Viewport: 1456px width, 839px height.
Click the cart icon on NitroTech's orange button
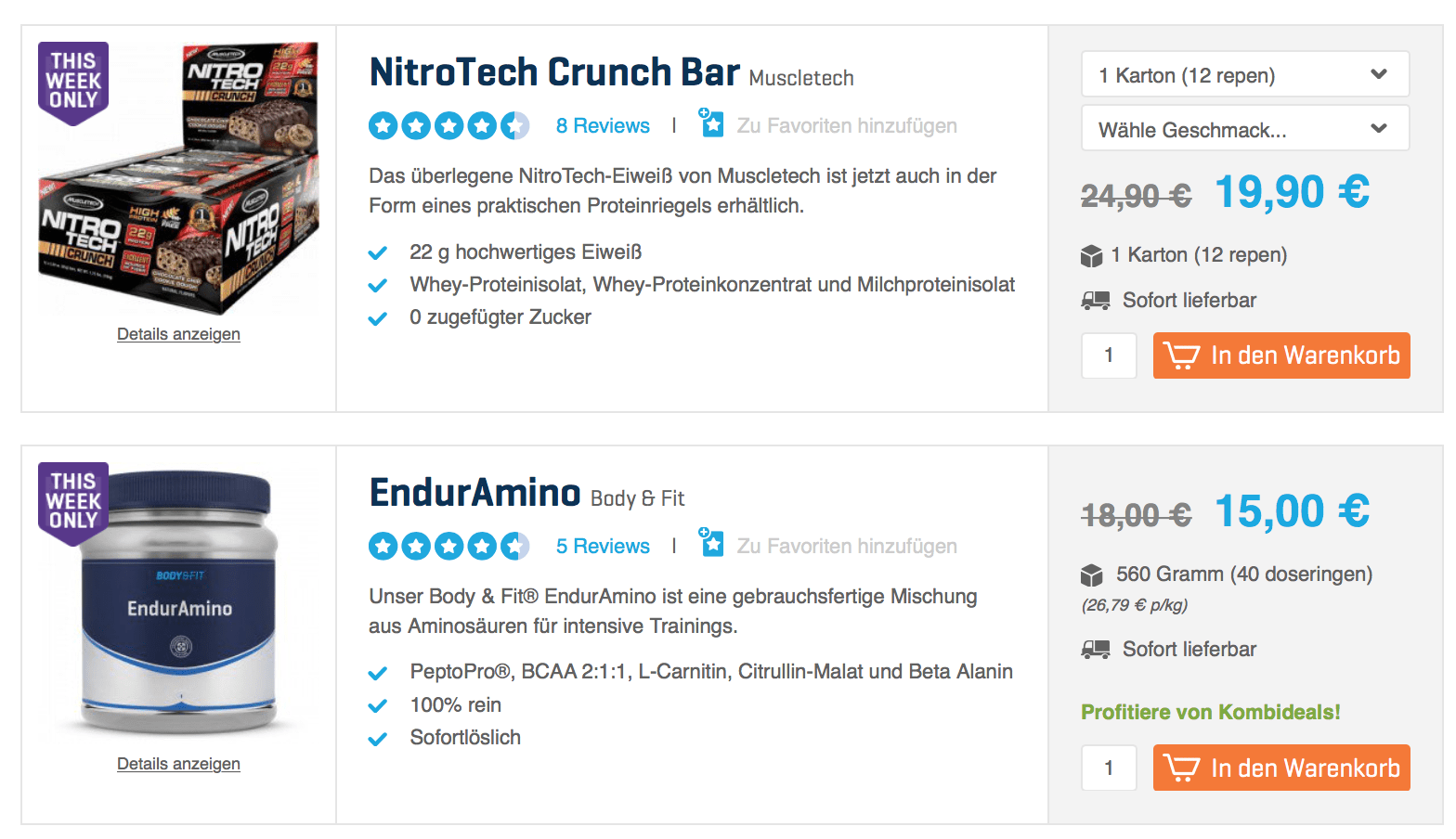point(1181,355)
